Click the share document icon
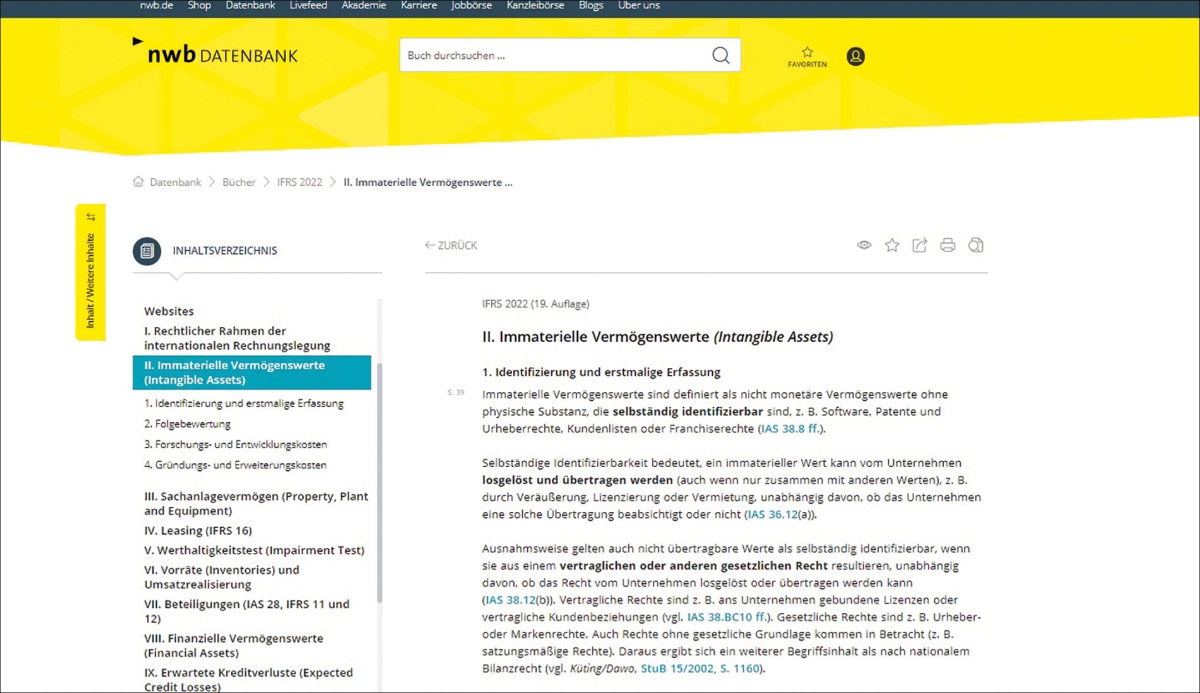Image resolution: width=1200 pixels, height=693 pixels. 919,246
